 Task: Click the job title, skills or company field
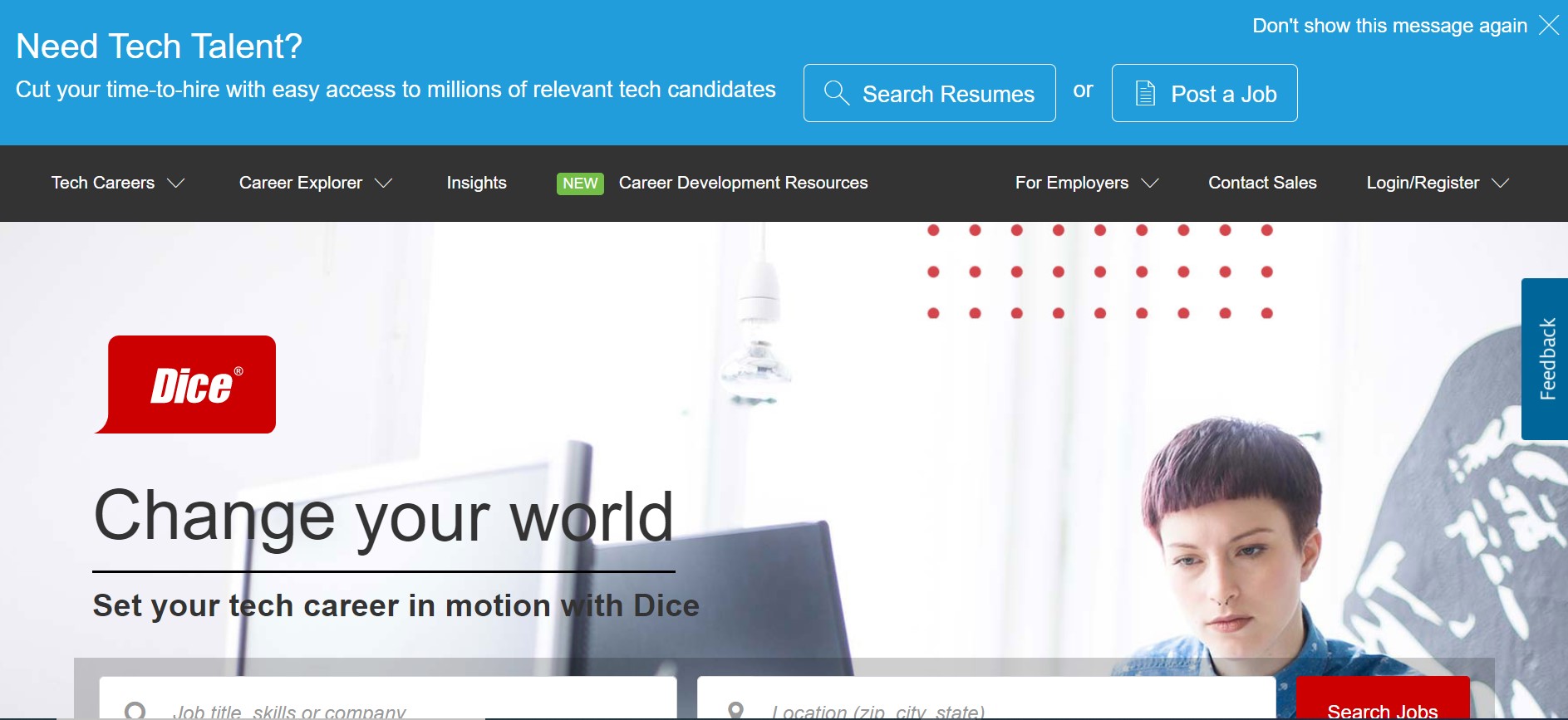tap(388, 698)
